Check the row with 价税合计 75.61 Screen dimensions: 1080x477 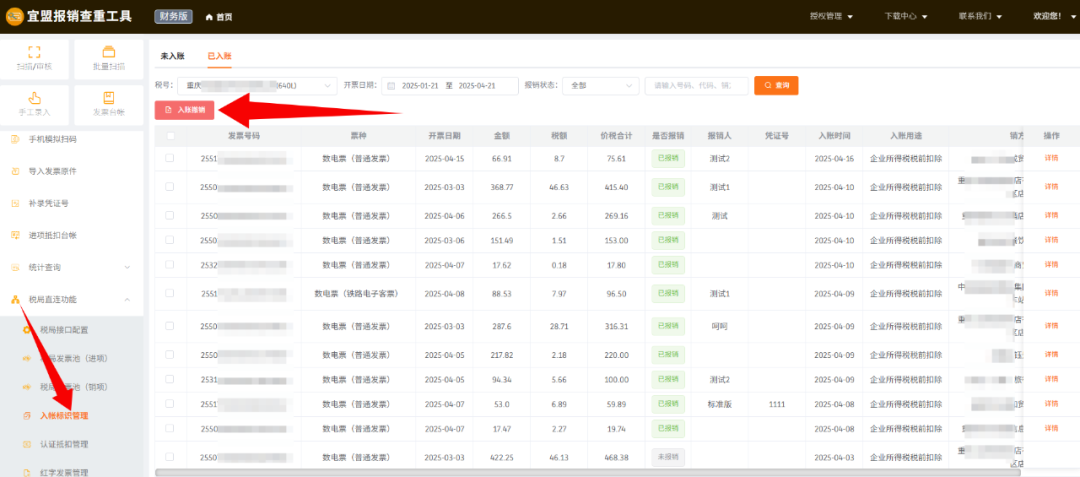(170, 158)
